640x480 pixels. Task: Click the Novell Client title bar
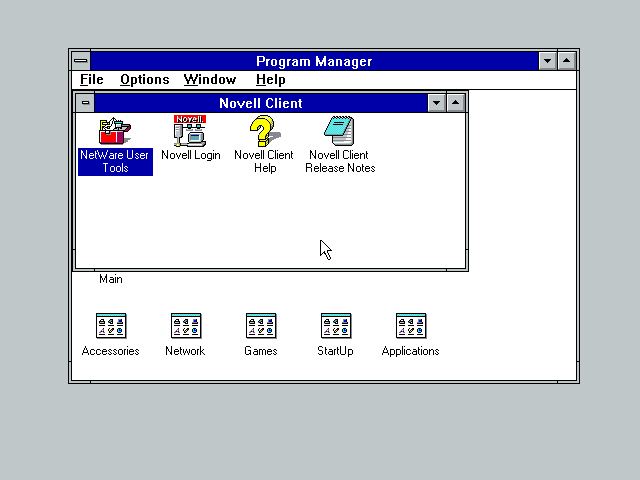pos(261,103)
